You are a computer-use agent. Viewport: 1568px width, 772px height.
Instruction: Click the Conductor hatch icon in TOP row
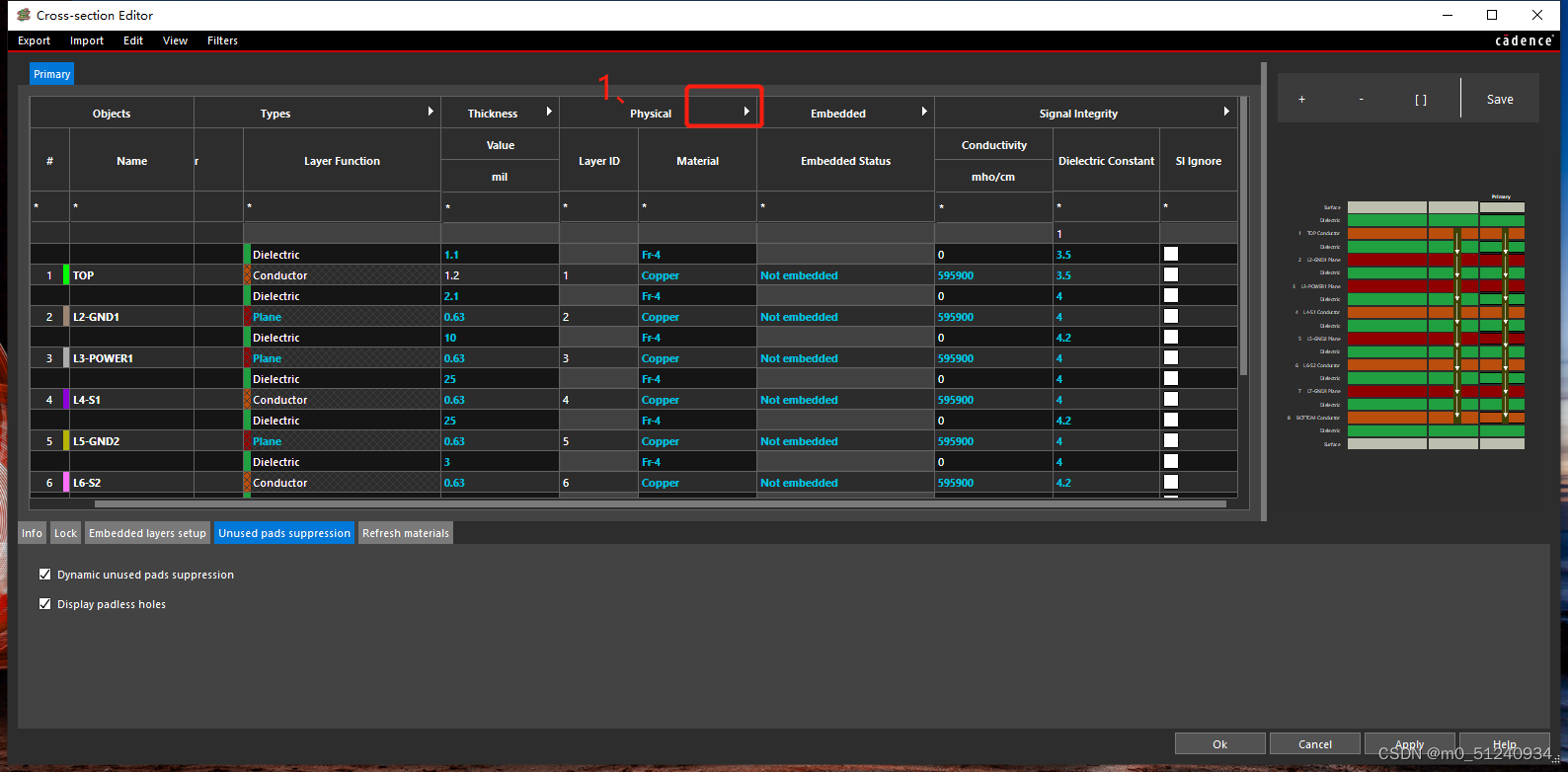click(247, 275)
